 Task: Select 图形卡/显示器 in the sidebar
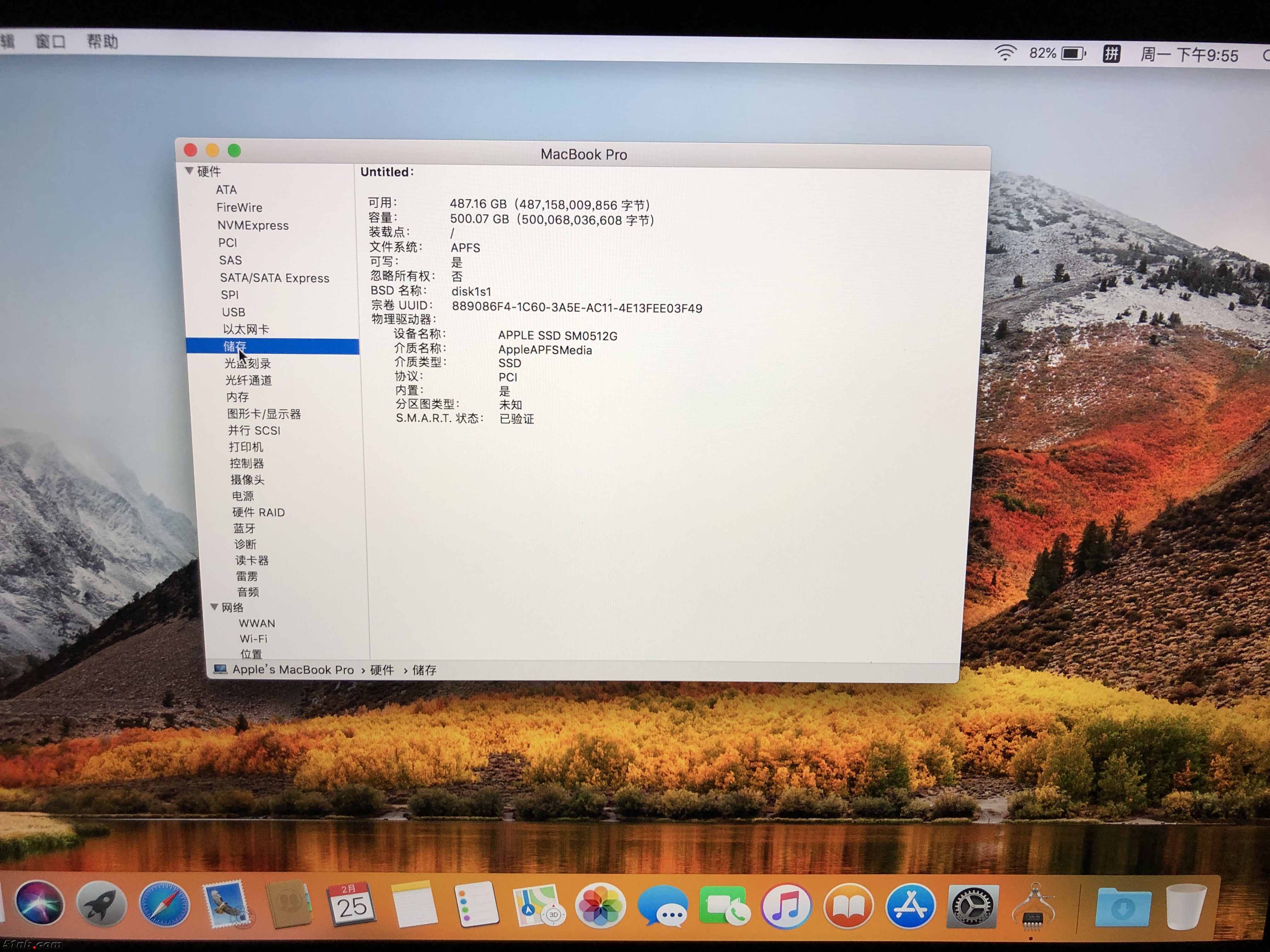tap(264, 414)
